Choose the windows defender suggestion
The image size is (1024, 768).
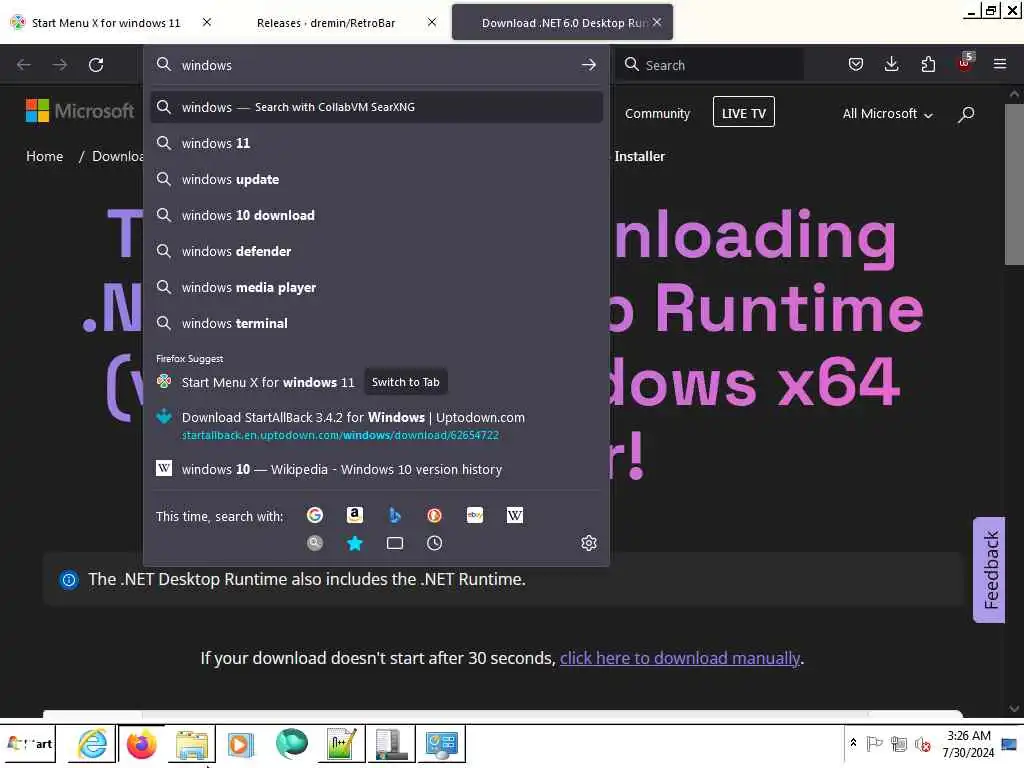(x=376, y=251)
